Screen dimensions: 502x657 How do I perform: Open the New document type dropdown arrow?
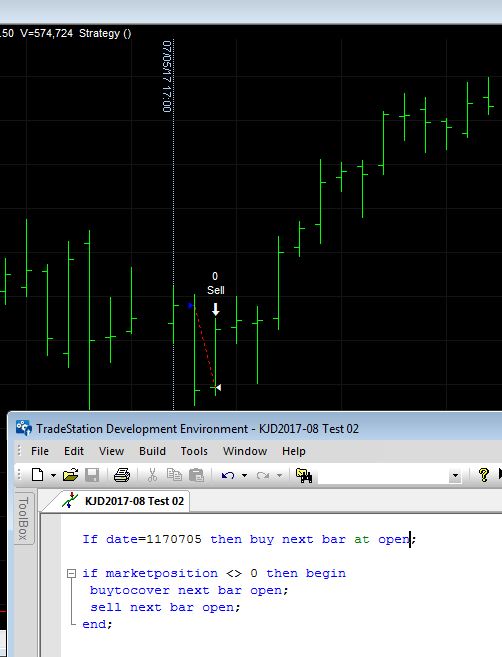53,476
